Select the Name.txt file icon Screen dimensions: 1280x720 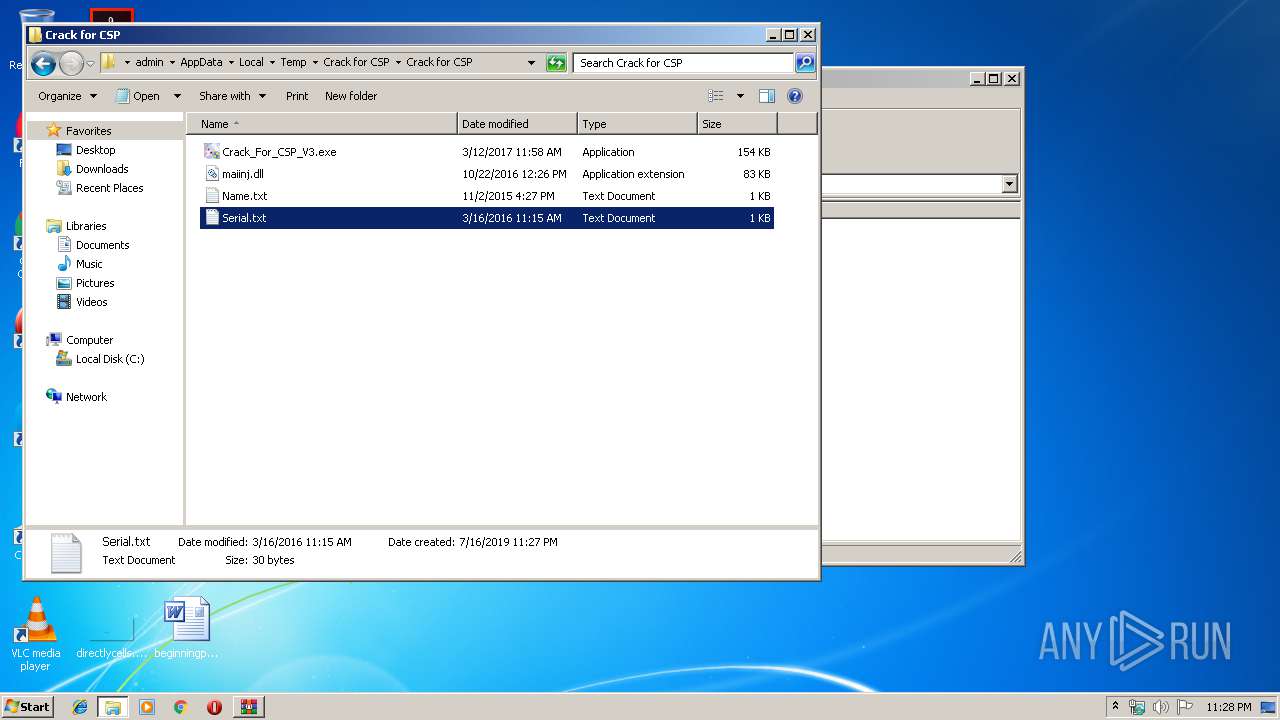click(x=211, y=196)
